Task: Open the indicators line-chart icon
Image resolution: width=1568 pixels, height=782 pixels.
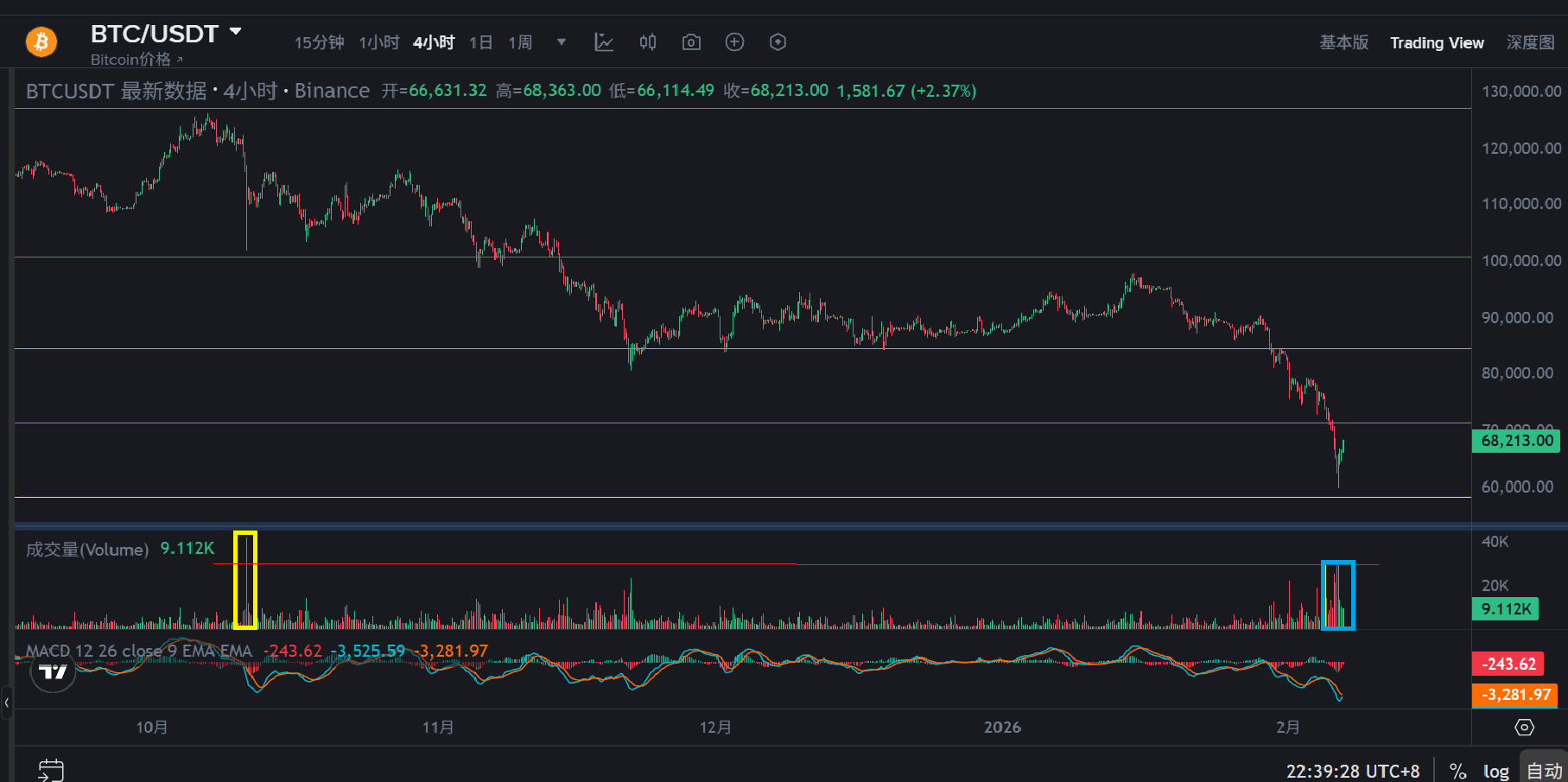Action: [x=604, y=42]
